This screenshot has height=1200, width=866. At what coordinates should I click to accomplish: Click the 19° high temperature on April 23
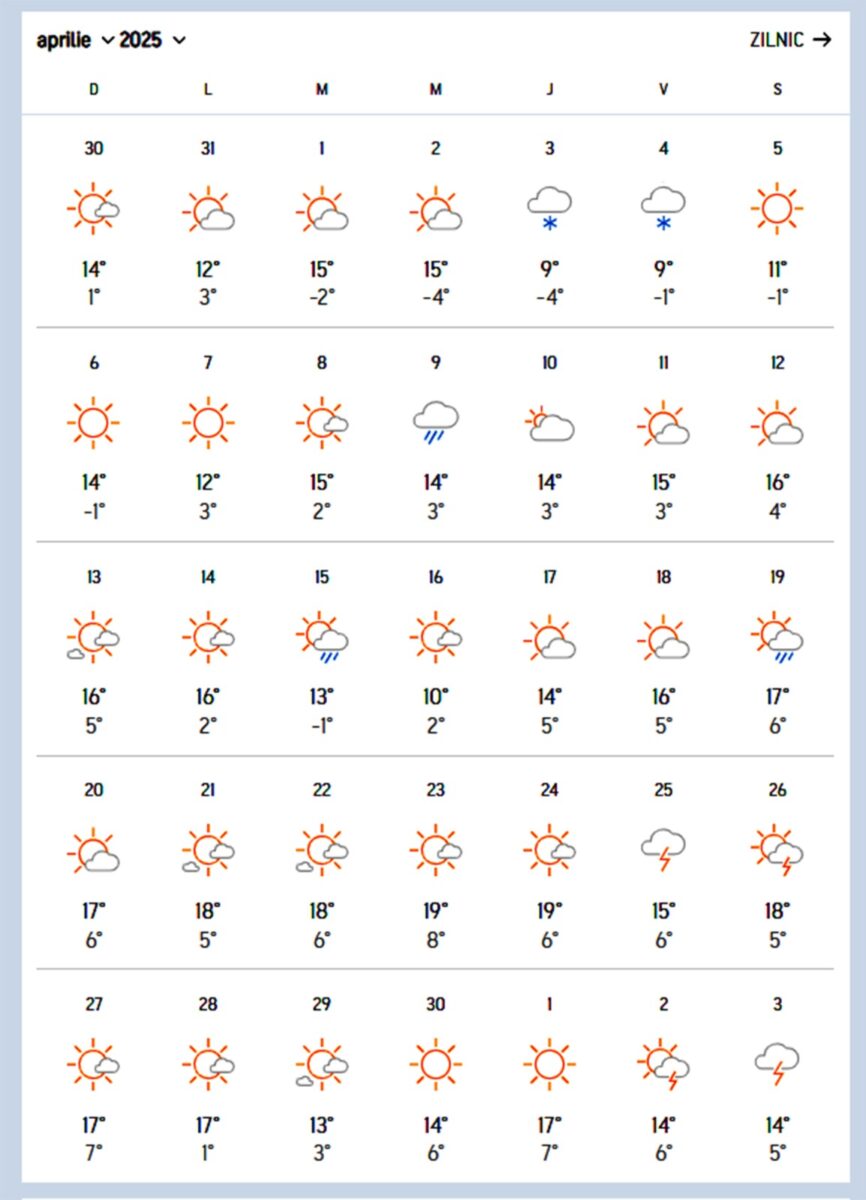point(435,911)
